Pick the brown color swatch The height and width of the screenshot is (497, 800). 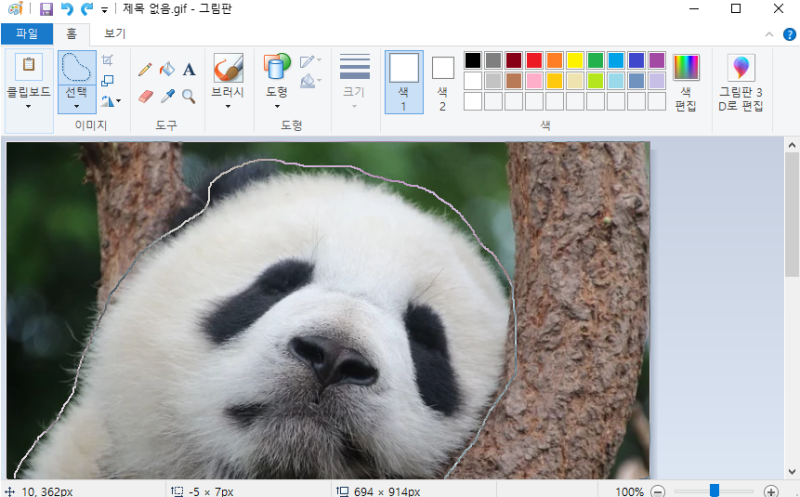514,81
